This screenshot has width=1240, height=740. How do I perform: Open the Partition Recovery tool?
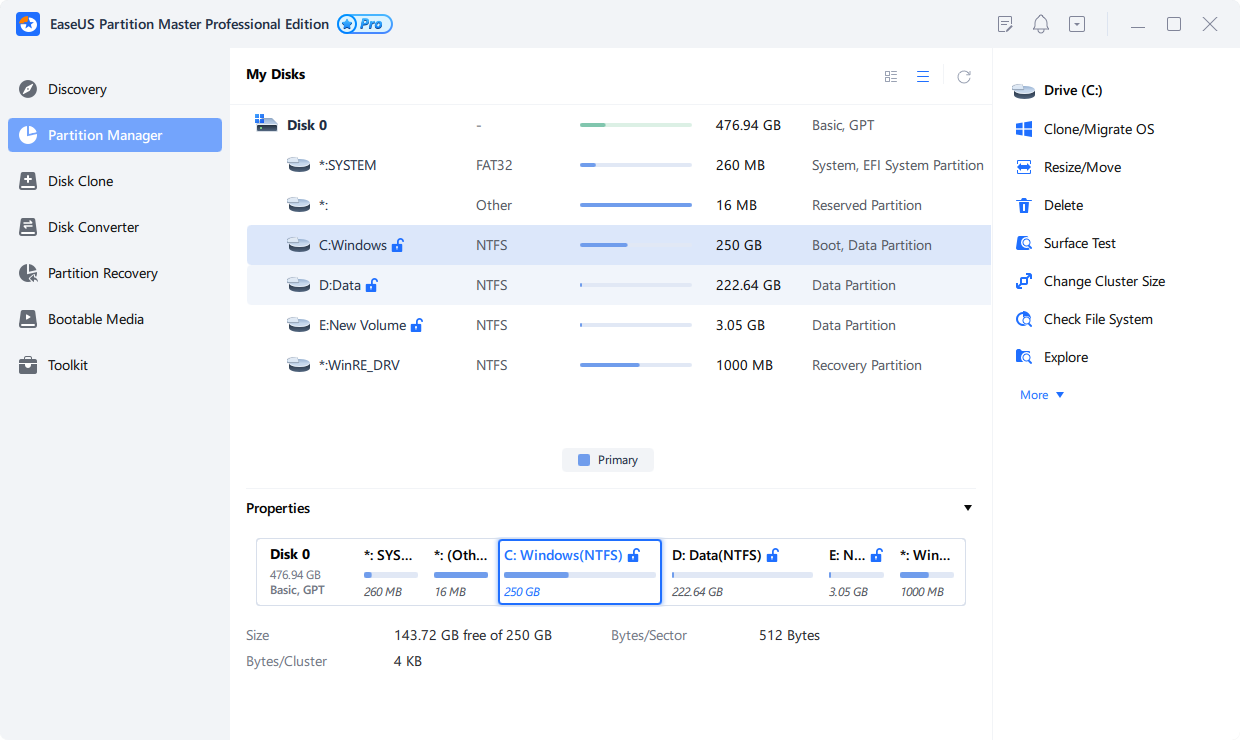[x=104, y=272]
